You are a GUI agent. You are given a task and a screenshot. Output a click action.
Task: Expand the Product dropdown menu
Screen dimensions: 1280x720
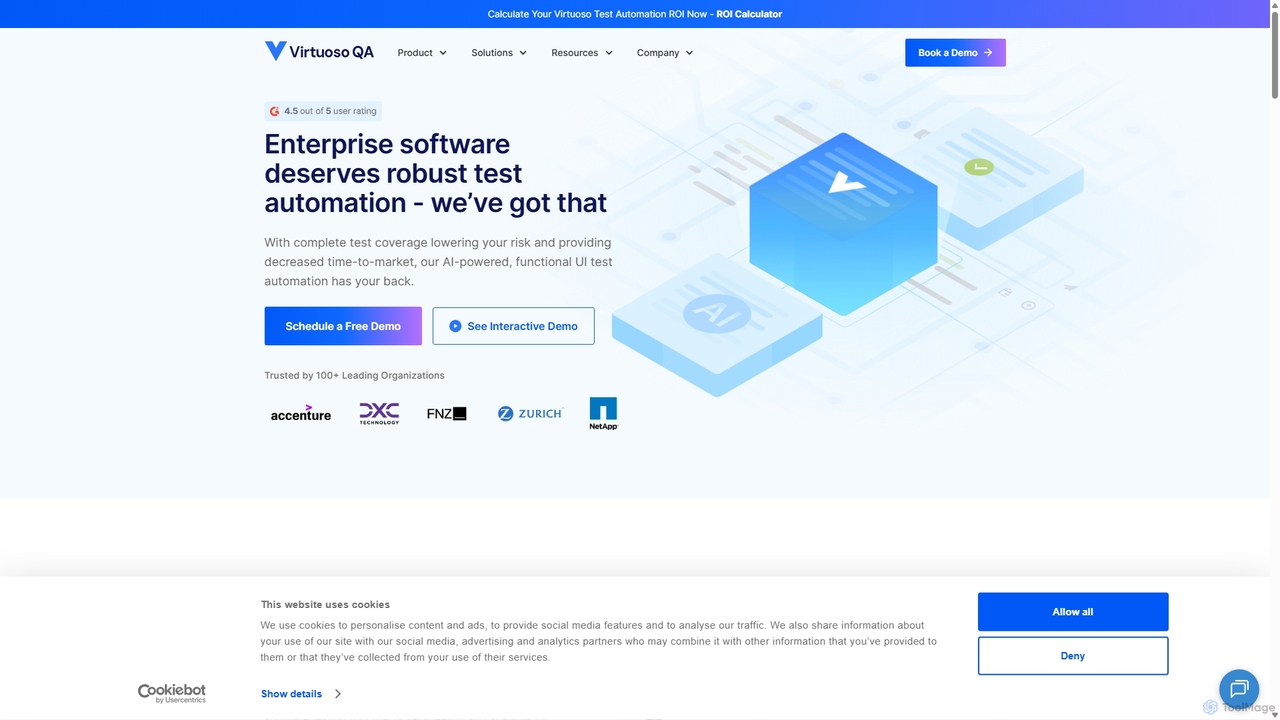[422, 53]
